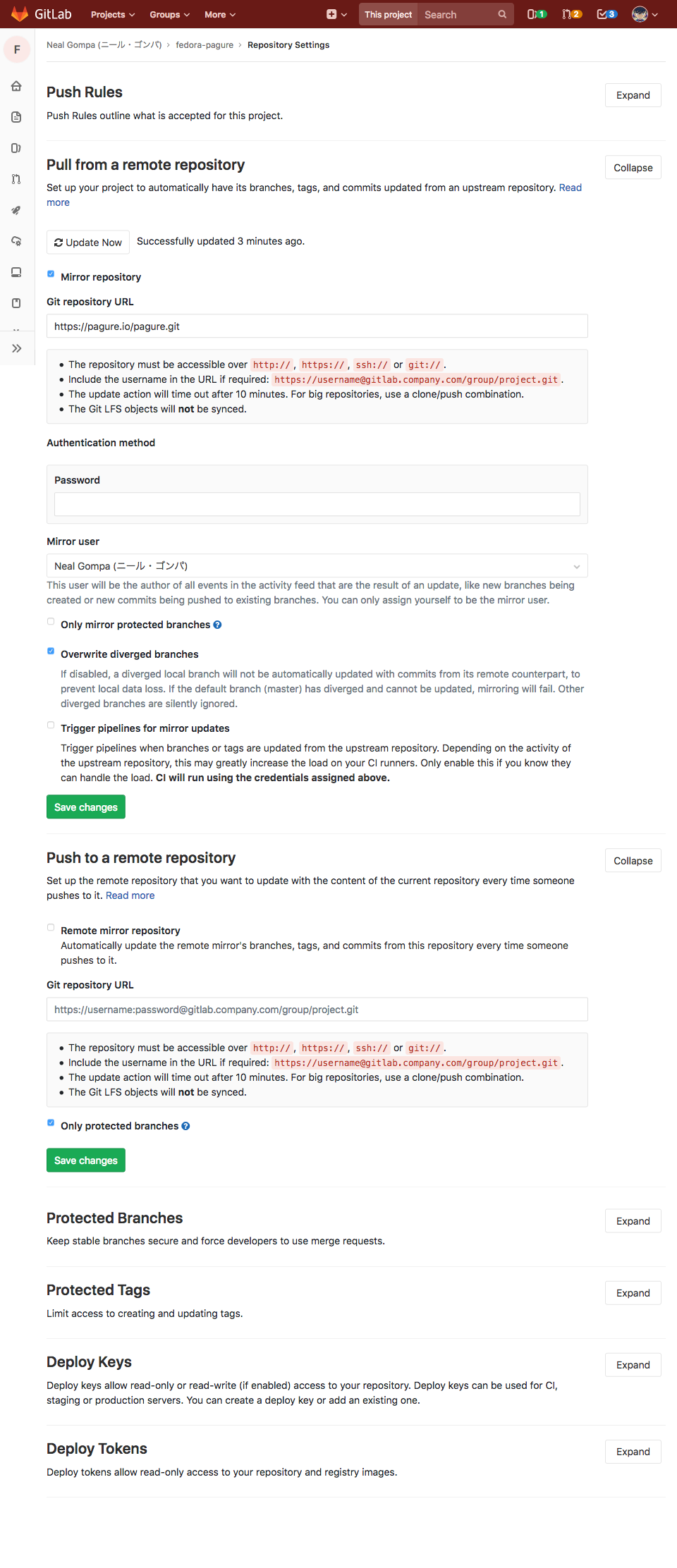Open the Projects menu in navbar
This screenshot has width=677, height=1568.
pyautogui.click(x=113, y=14)
